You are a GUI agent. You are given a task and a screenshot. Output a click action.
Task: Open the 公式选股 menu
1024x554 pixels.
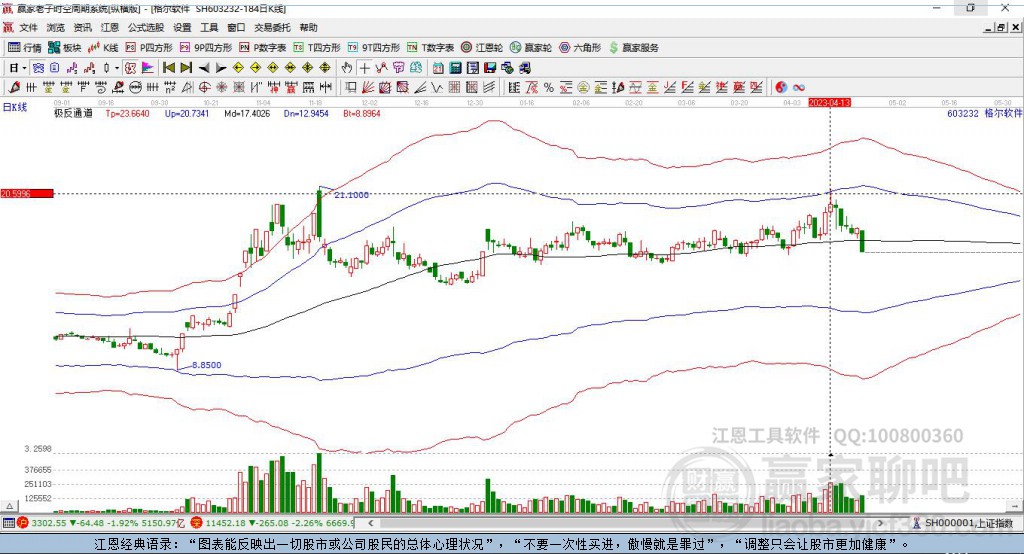(146, 27)
